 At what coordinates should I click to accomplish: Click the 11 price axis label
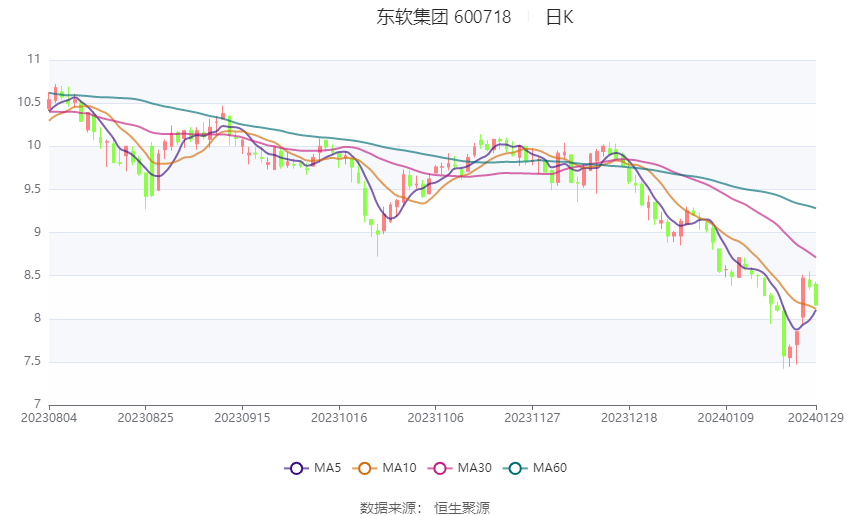pyautogui.click(x=34, y=59)
